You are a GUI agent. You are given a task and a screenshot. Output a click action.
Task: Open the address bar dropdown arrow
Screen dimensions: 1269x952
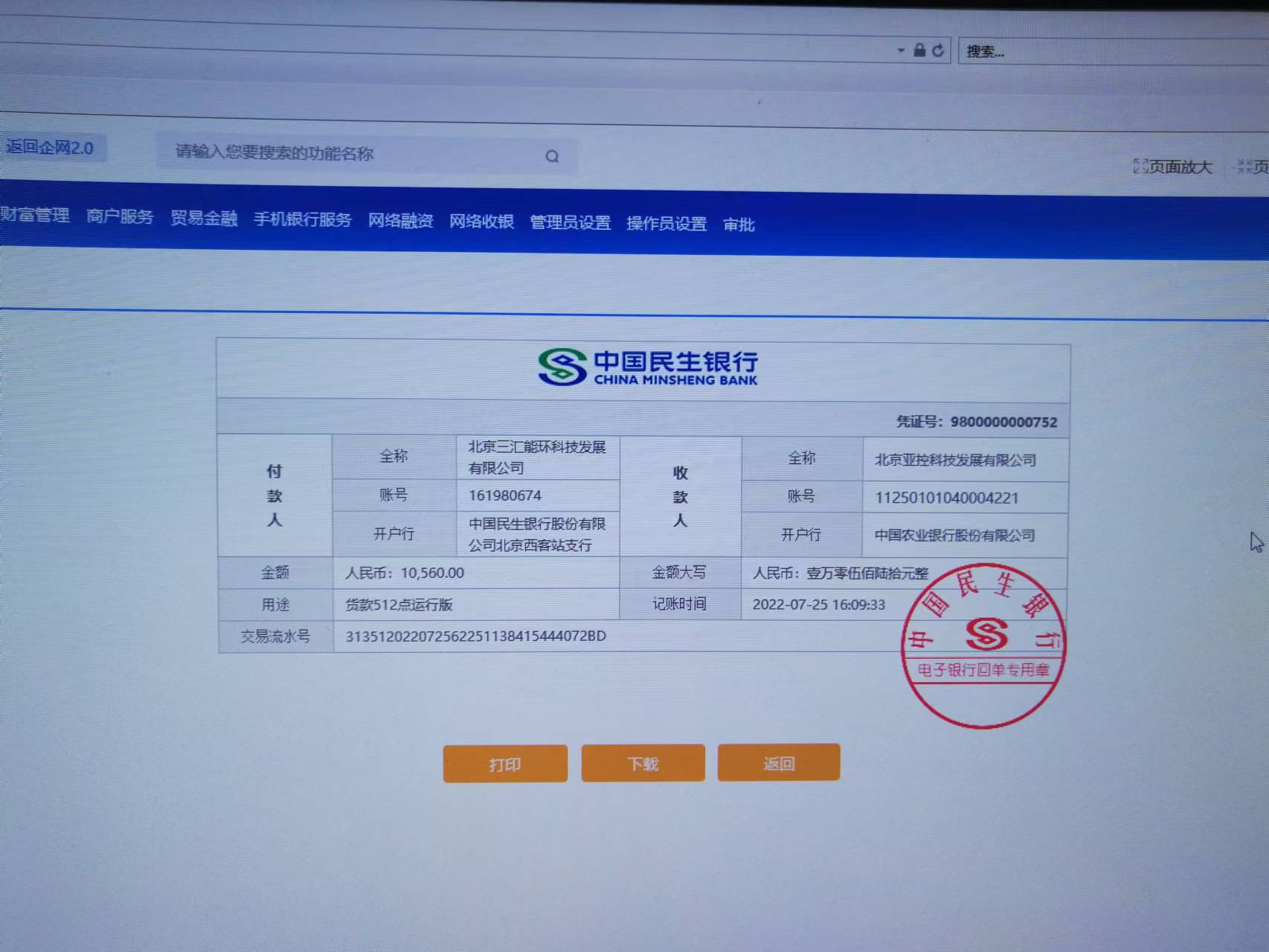click(x=901, y=51)
